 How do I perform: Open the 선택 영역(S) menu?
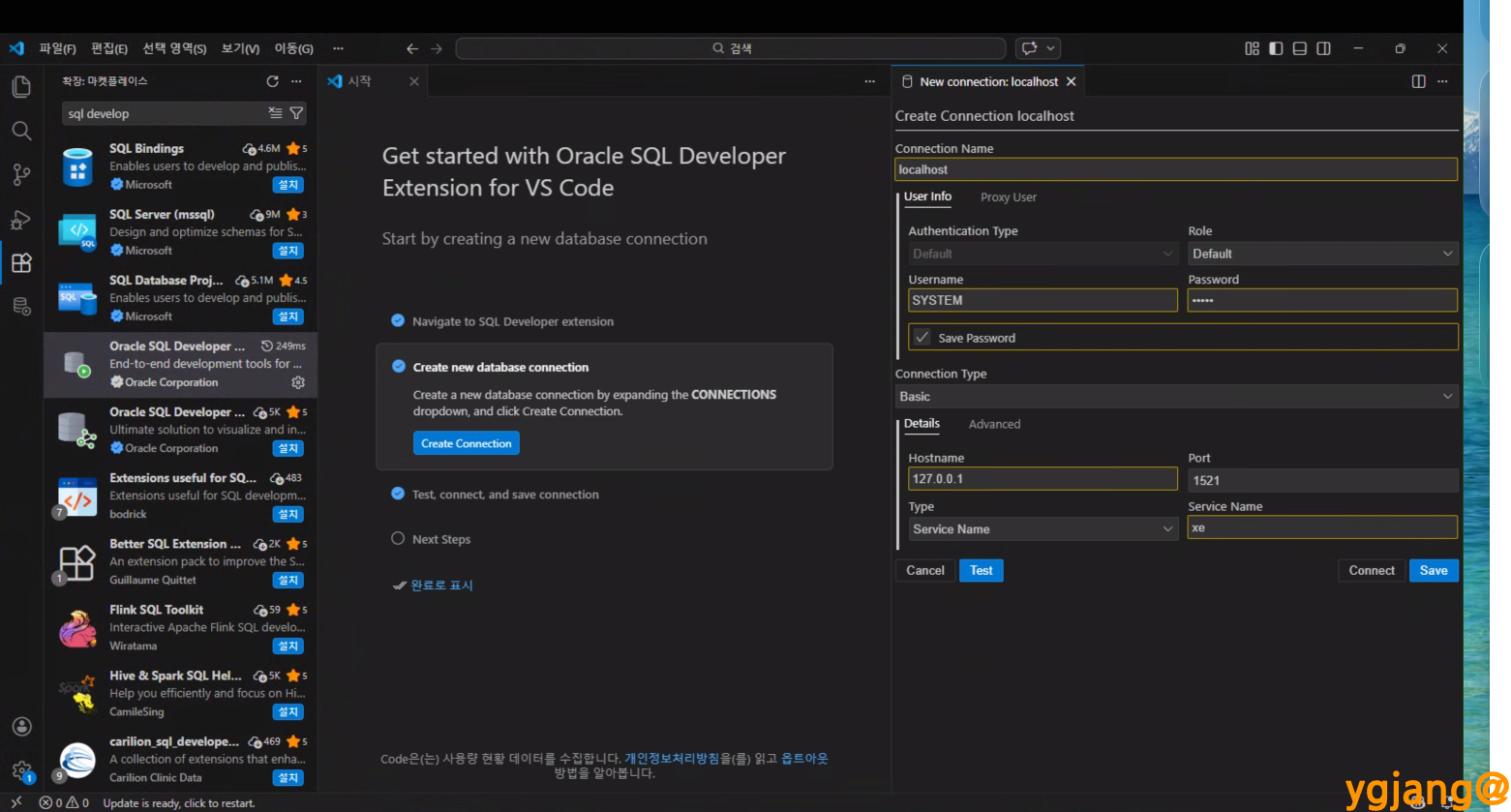coord(174,48)
